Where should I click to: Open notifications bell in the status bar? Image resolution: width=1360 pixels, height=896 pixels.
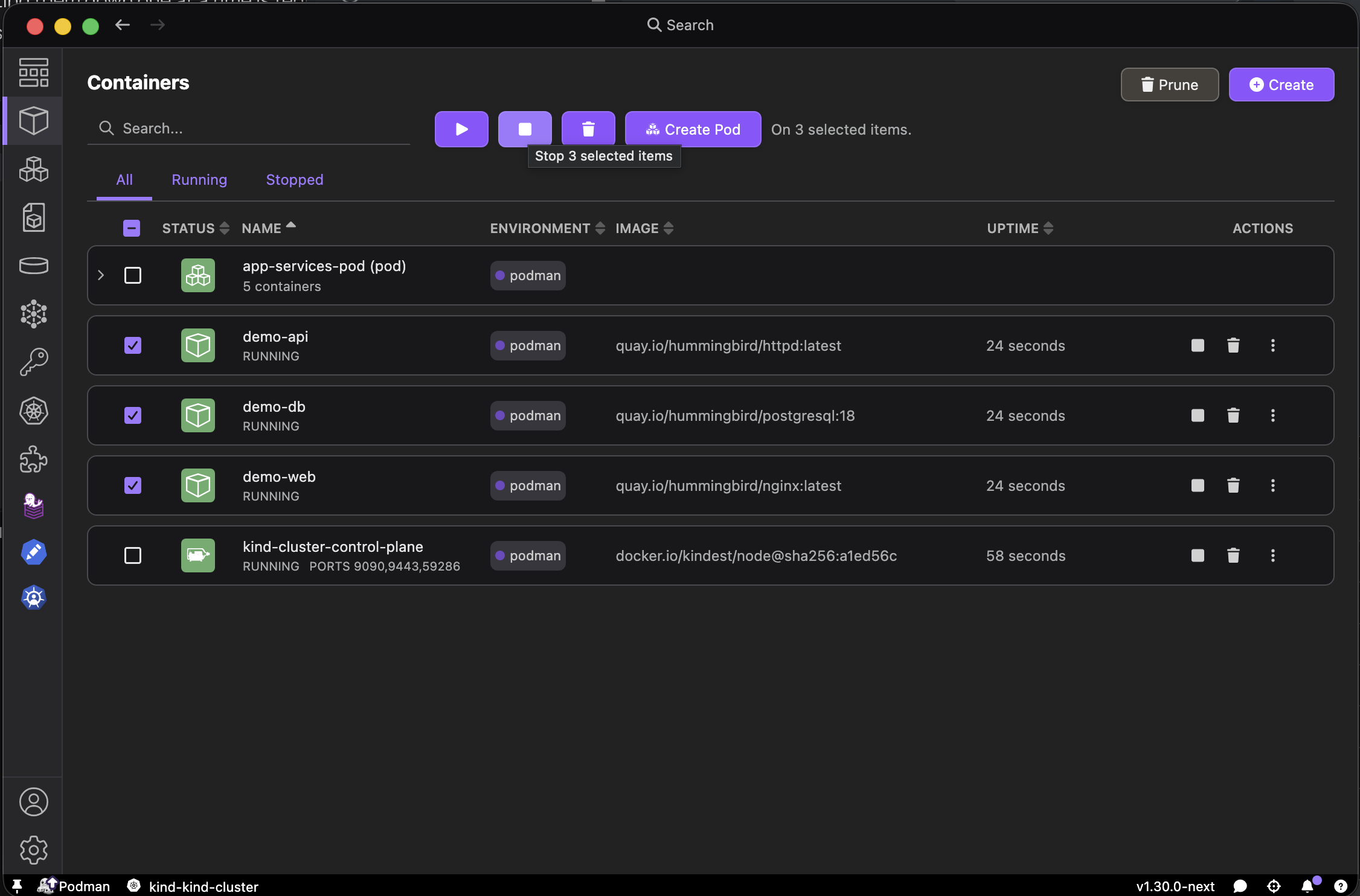[x=1307, y=886]
